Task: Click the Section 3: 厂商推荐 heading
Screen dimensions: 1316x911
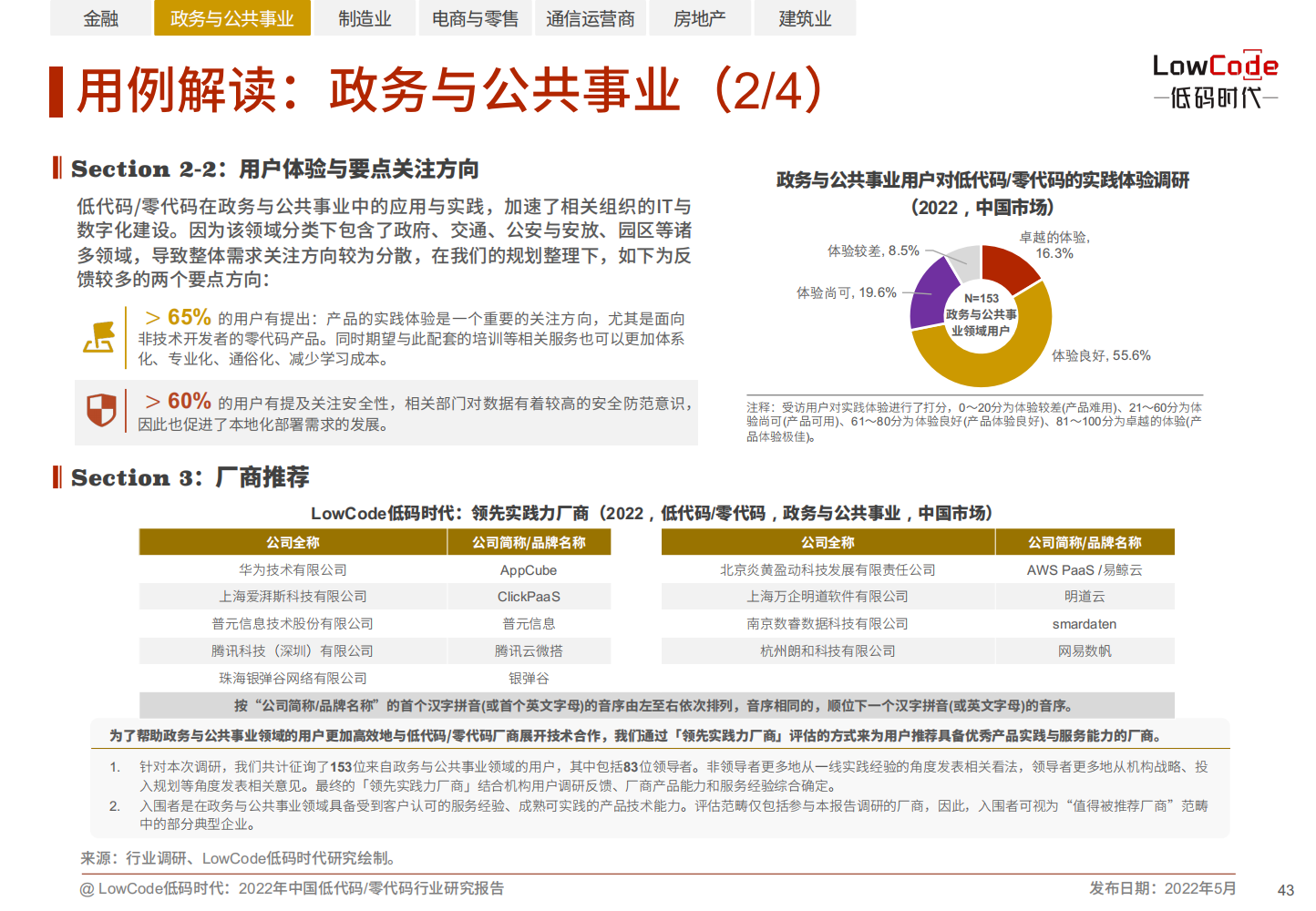Action: click(x=190, y=477)
